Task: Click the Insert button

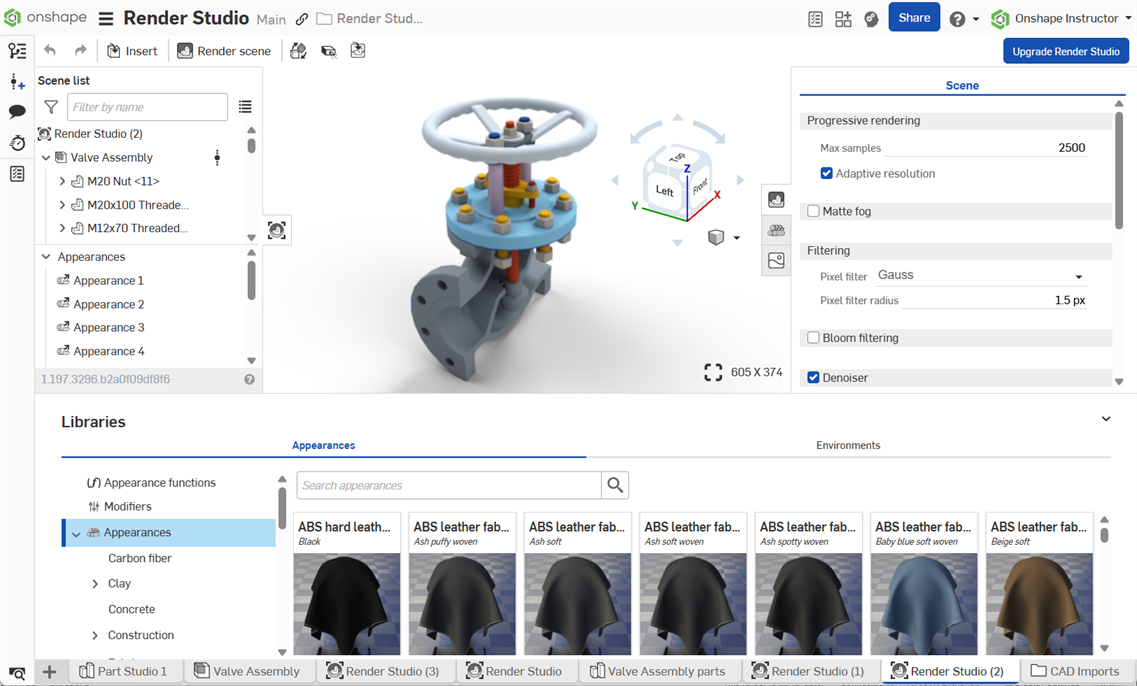Action: 132,51
